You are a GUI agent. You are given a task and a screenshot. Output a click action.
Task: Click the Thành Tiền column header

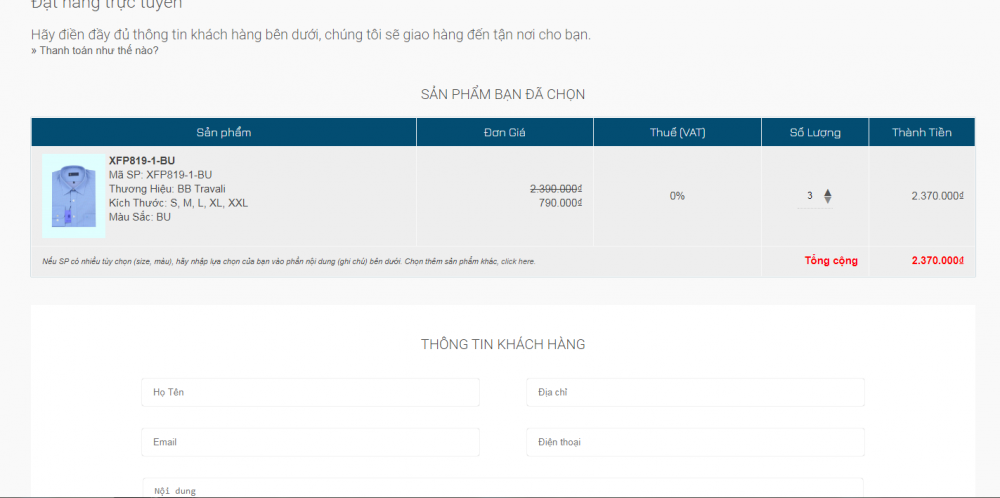point(922,133)
